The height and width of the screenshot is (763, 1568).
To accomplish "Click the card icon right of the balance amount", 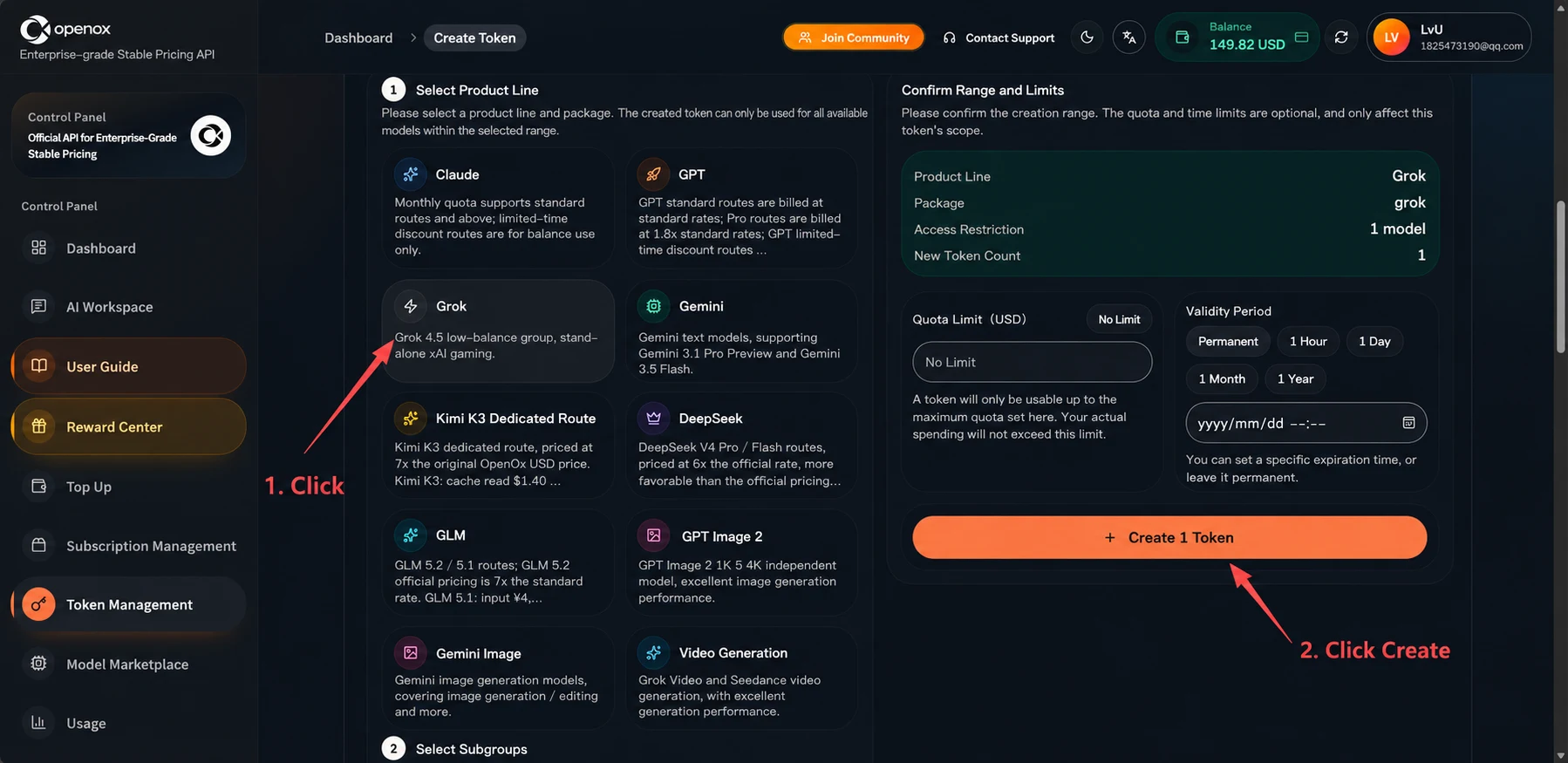I will tap(1302, 37).
